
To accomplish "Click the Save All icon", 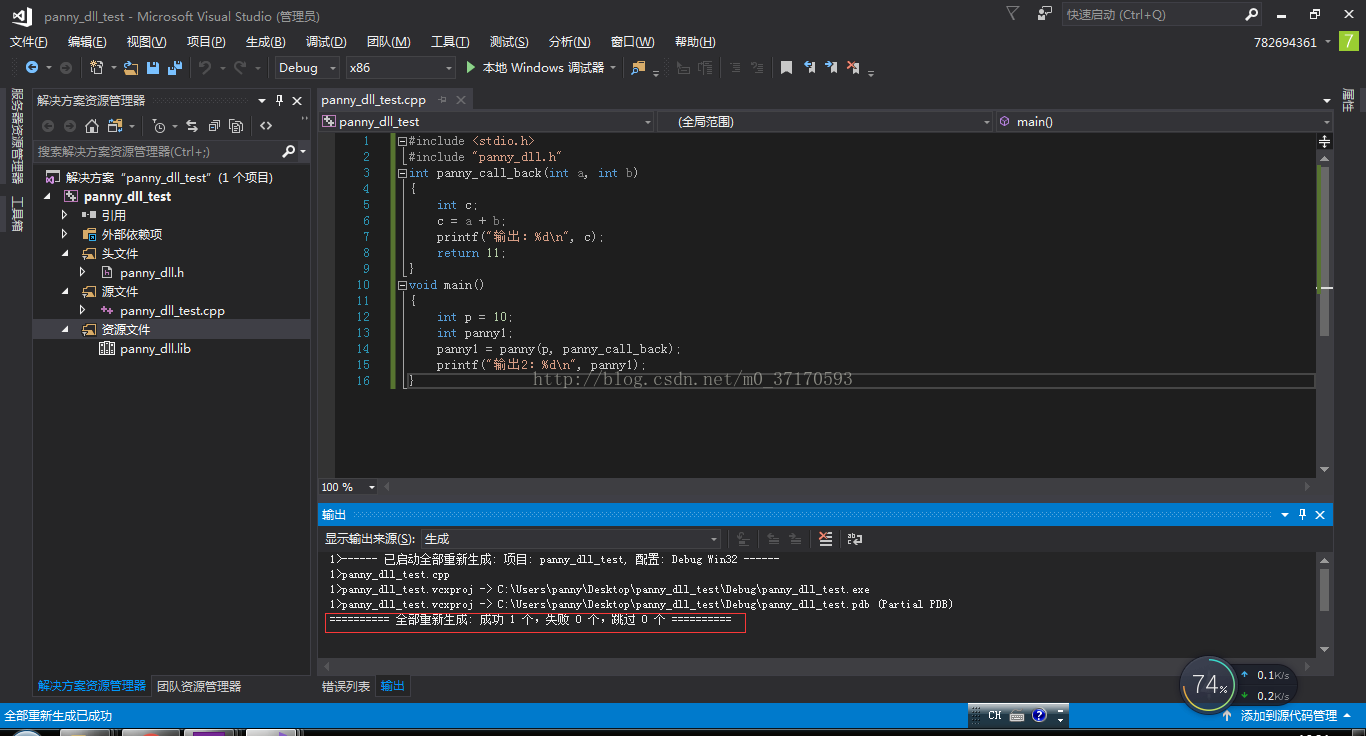I will (x=175, y=68).
